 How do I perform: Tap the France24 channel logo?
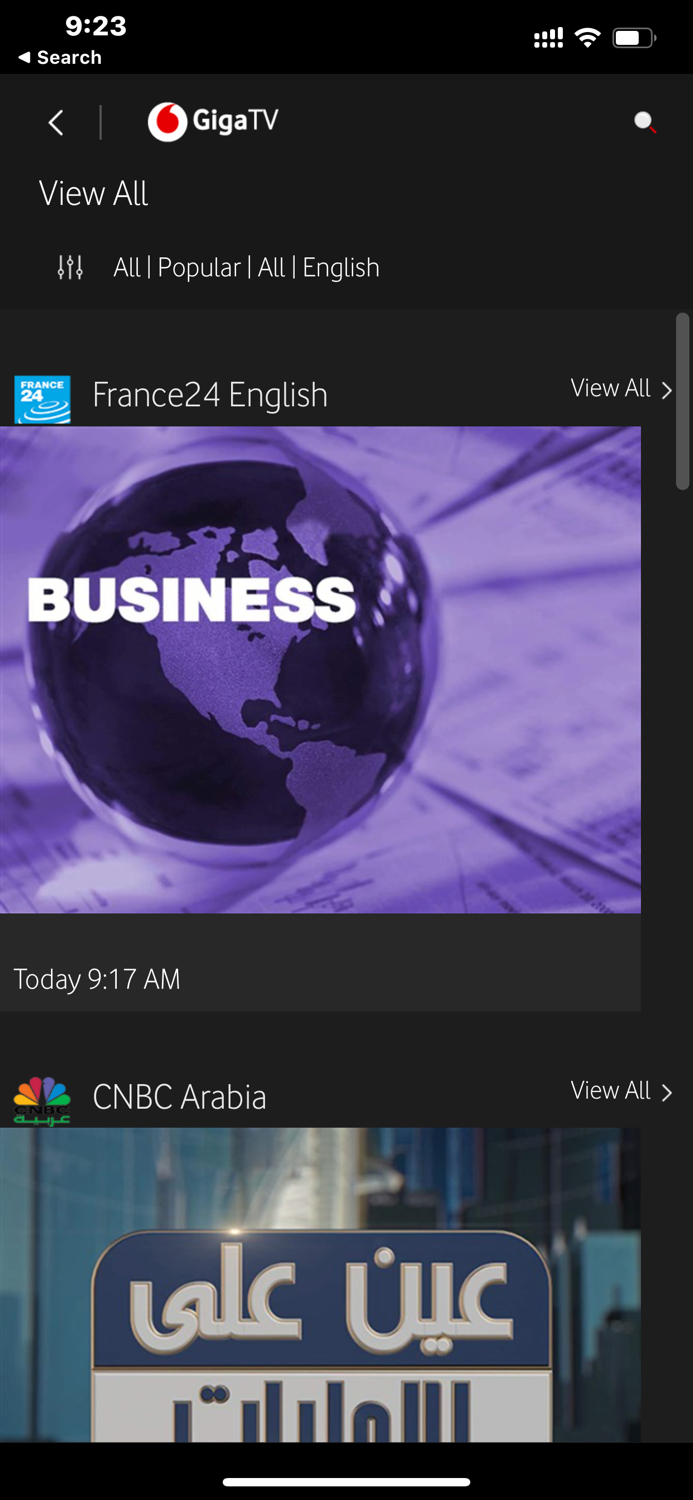click(x=42, y=399)
